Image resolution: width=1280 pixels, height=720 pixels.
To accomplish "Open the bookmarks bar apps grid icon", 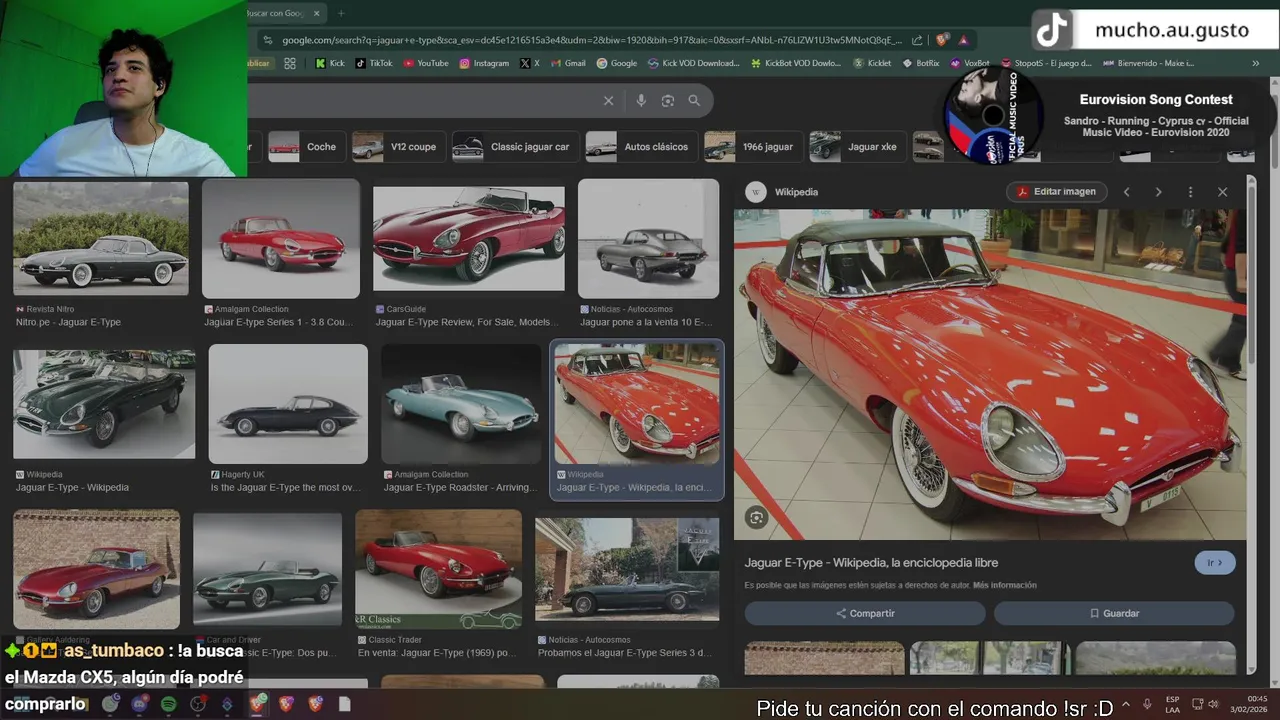I will [290, 63].
